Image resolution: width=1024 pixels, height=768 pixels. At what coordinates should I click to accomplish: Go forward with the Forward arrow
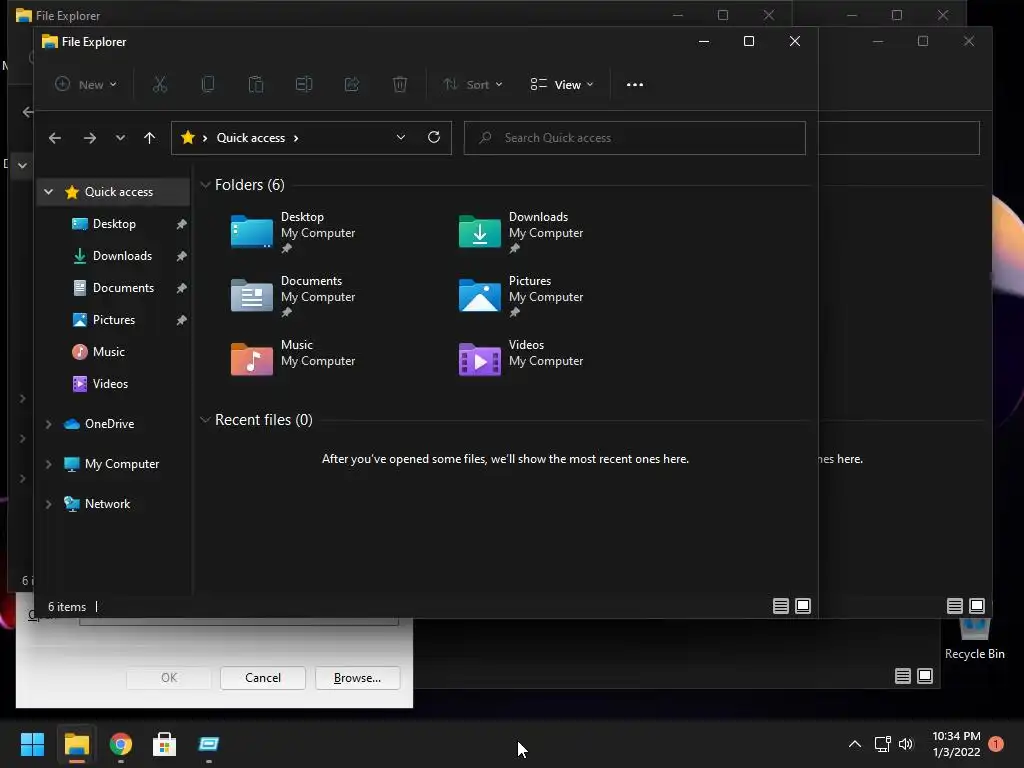(90, 138)
